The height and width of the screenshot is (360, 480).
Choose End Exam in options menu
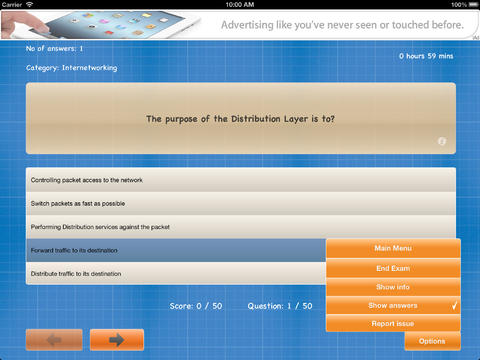coord(393,268)
